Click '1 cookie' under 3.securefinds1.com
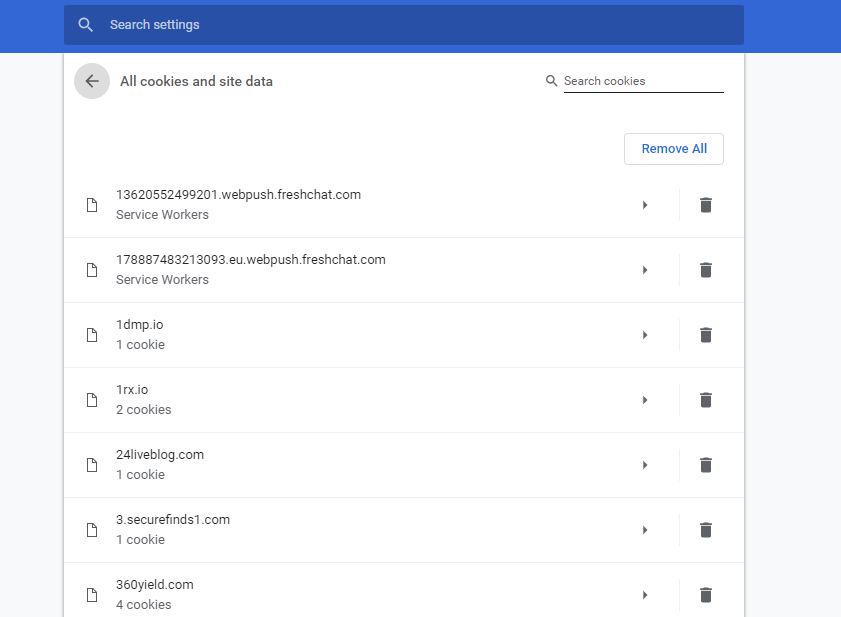841x617 pixels. pyautogui.click(x=140, y=539)
